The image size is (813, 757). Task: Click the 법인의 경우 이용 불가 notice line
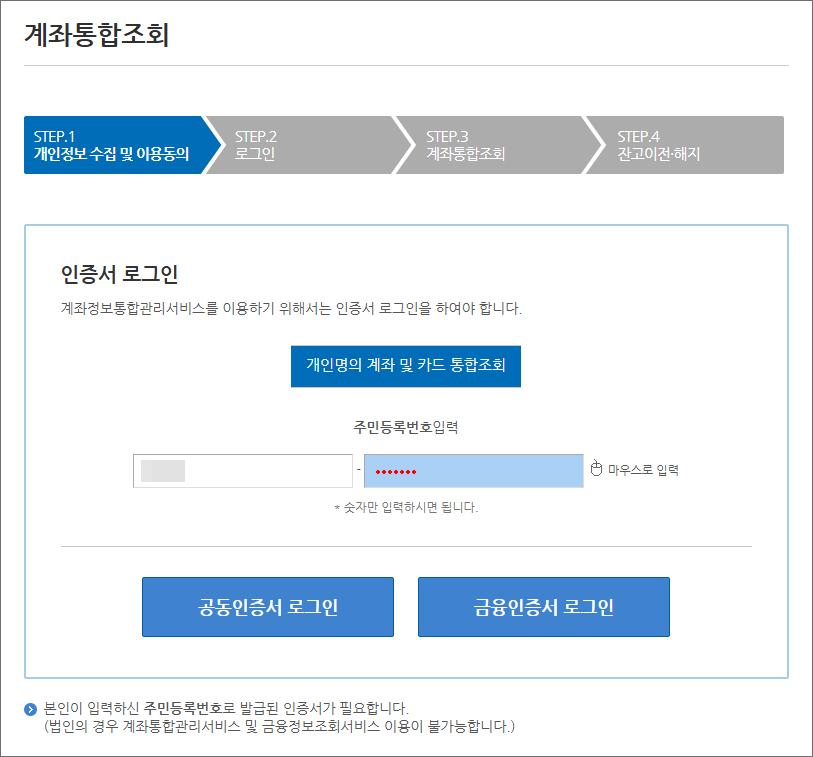[x=279, y=725]
